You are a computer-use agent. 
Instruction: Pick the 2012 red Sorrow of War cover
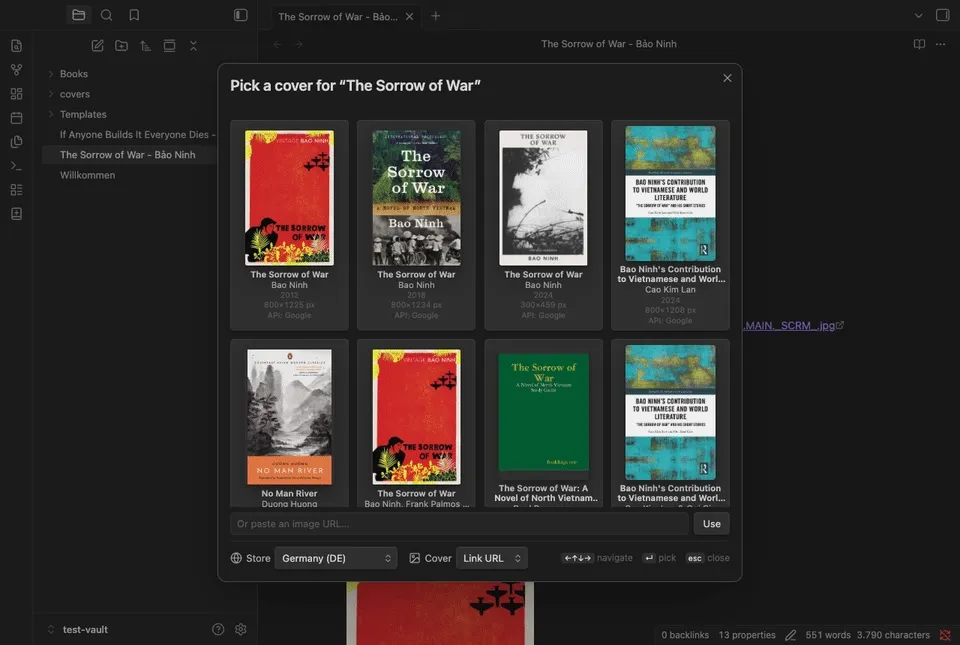(x=289, y=225)
